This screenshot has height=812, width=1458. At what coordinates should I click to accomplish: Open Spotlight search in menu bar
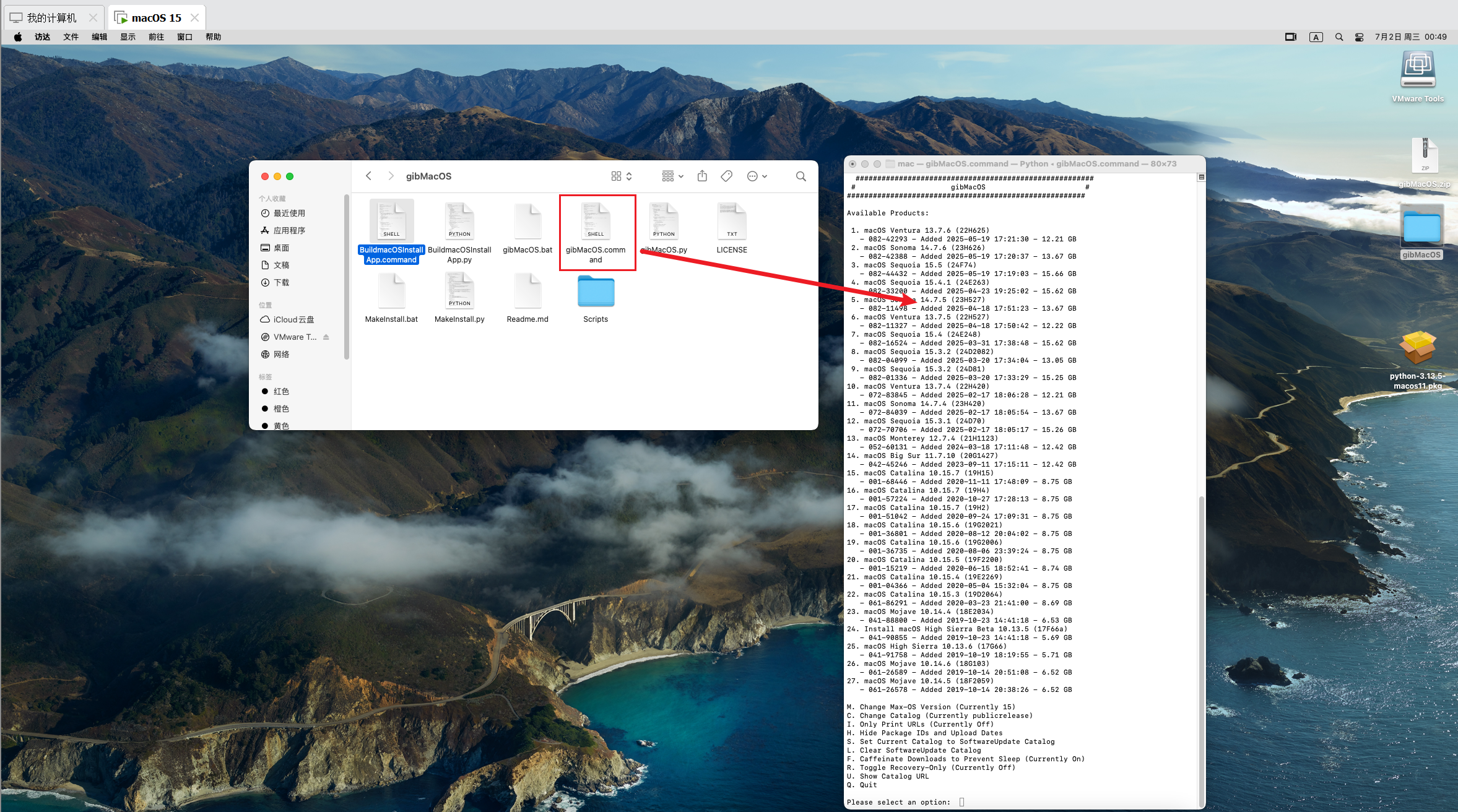coord(1339,37)
